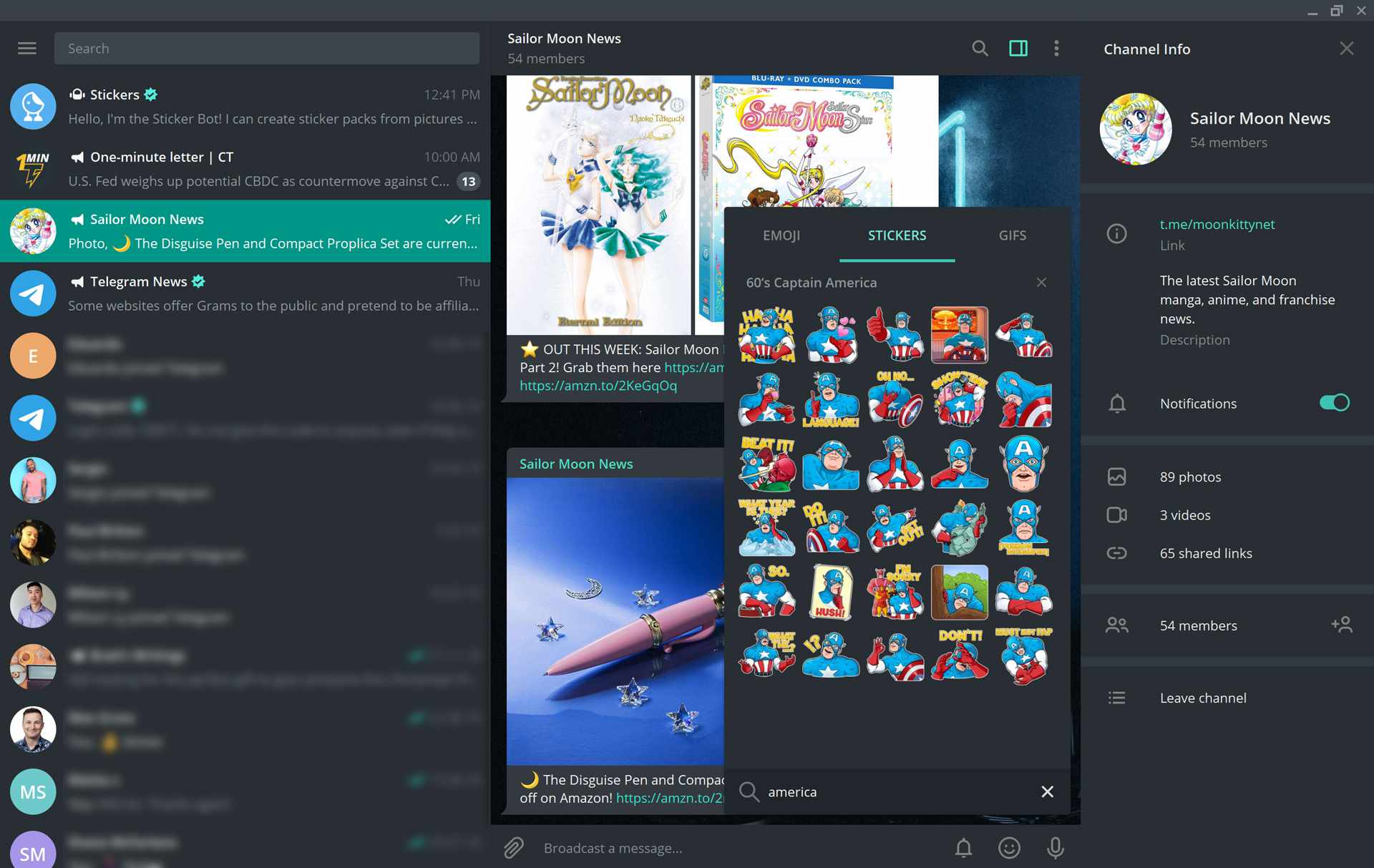1374x868 pixels.
Task: Click the Sailor Moon News post header
Action: point(576,464)
